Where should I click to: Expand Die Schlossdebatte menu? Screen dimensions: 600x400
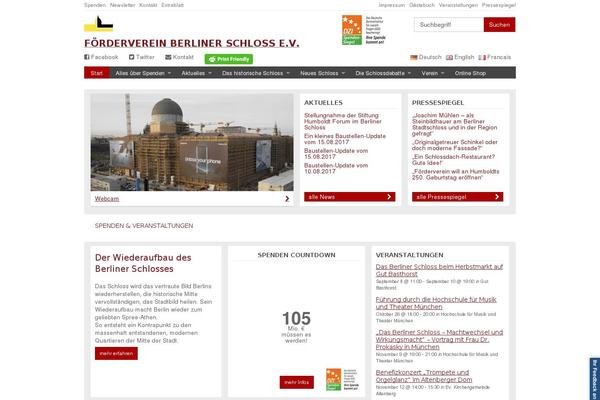coord(383,73)
